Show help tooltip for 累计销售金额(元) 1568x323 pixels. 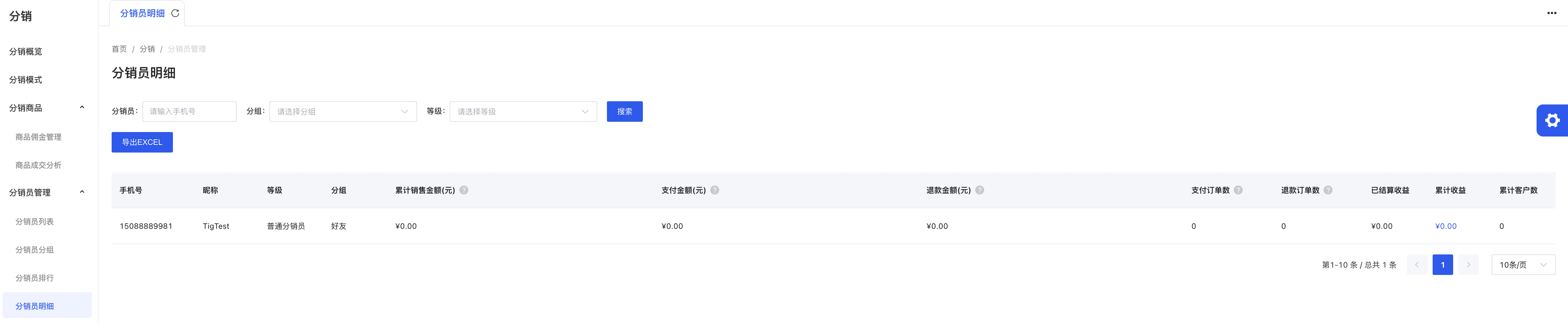[x=464, y=190]
